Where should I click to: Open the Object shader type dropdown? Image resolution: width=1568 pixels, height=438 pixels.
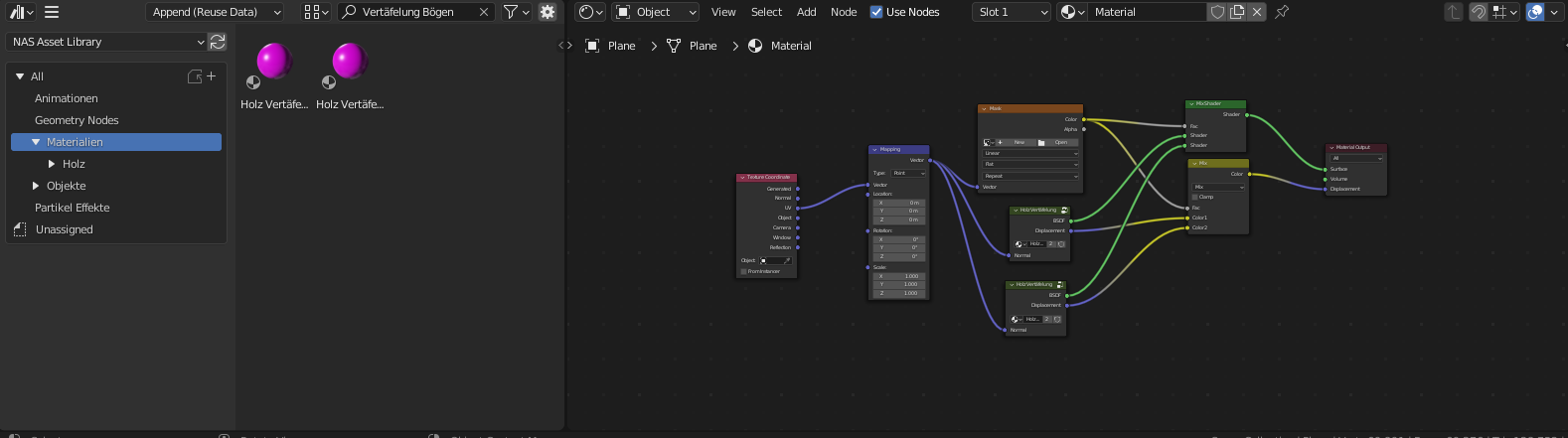[656, 12]
